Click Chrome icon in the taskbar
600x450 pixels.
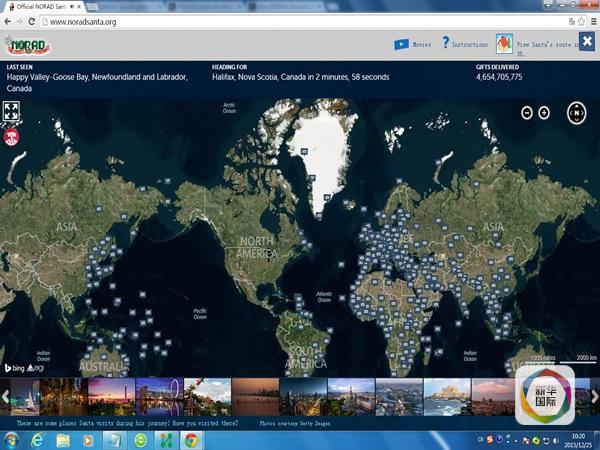[189, 440]
